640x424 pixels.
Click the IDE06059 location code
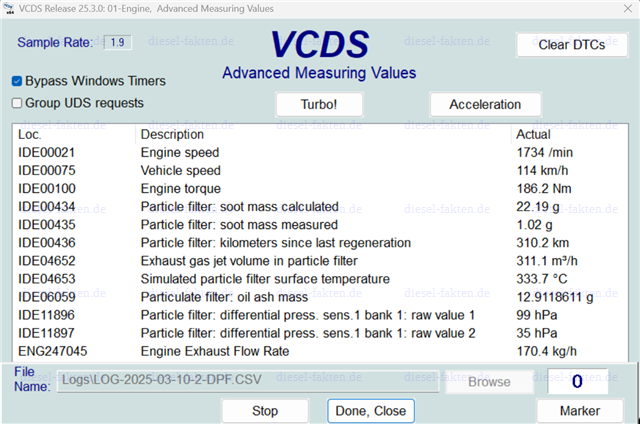47,297
